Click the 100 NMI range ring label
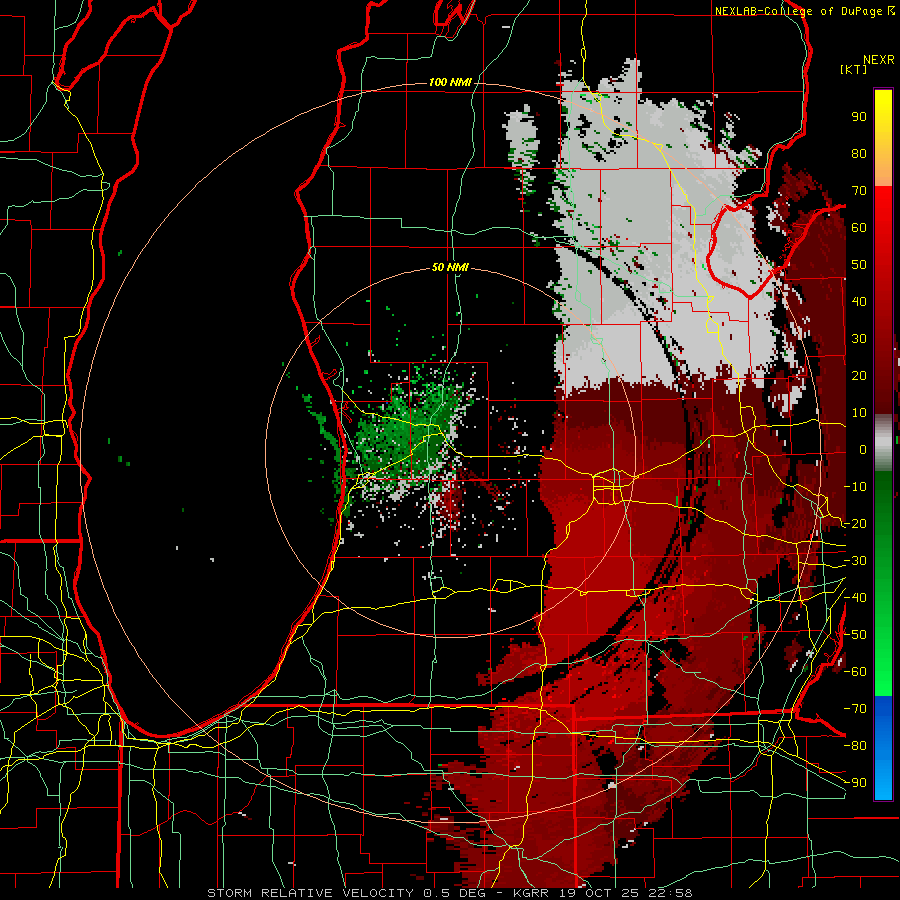Viewport: 900px width, 900px height. [450, 83]
